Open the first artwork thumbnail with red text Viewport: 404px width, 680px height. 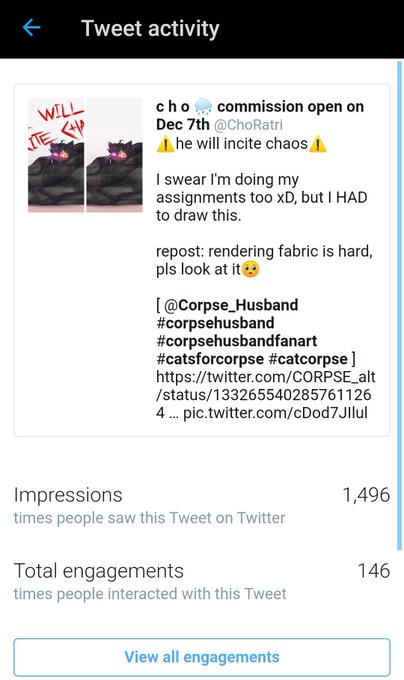[56, 155]
